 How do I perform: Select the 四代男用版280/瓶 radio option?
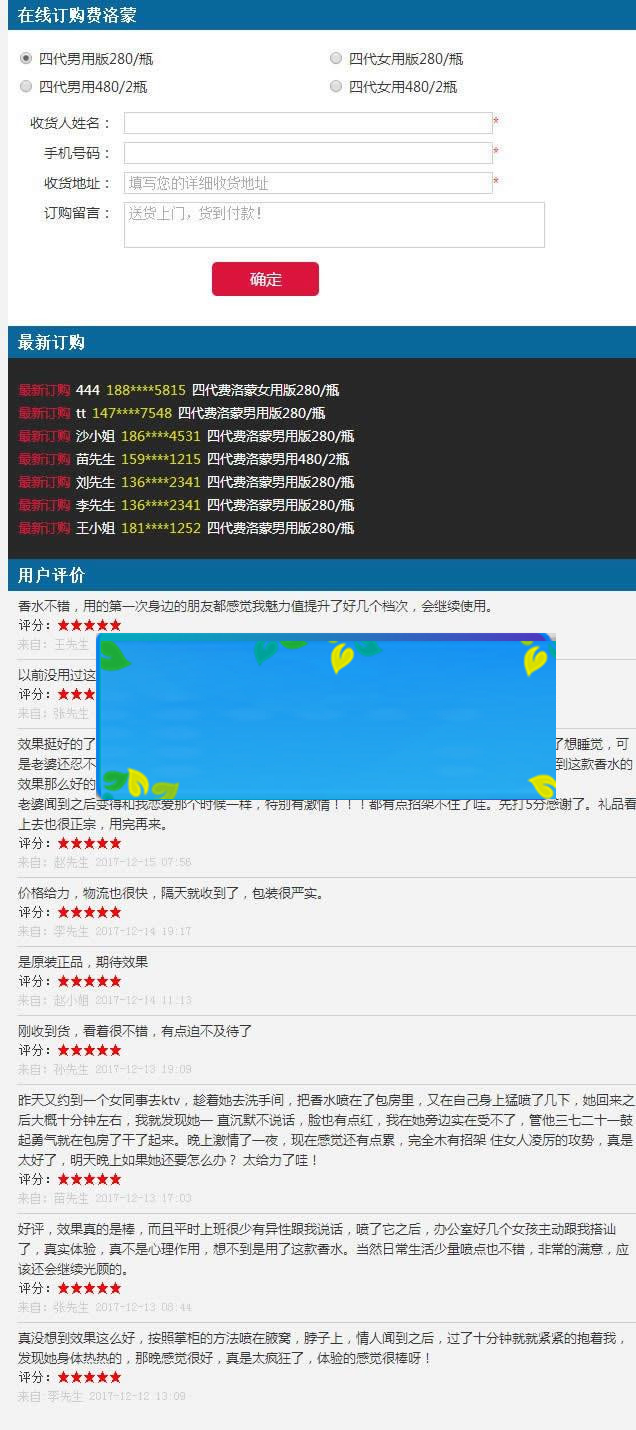26,59
